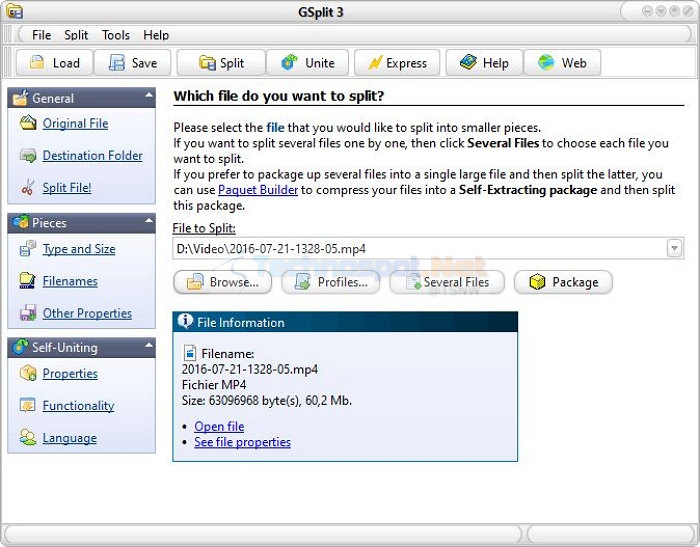Click the Save toolbar button

(x=133, y=63)
